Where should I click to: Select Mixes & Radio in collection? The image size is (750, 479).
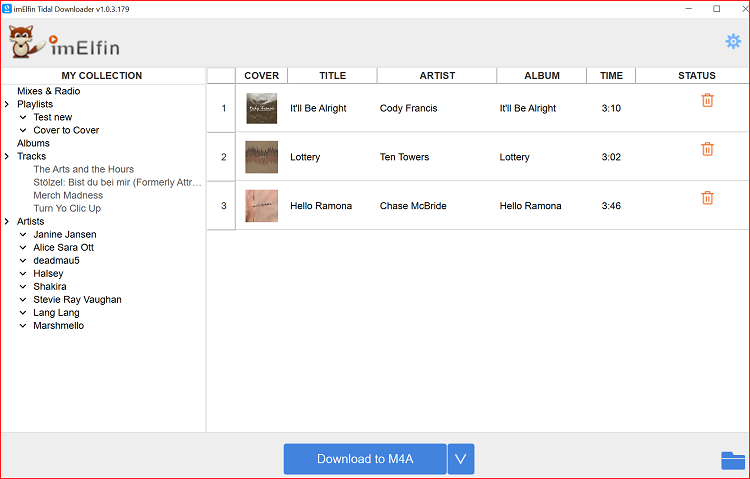[48, 91]
